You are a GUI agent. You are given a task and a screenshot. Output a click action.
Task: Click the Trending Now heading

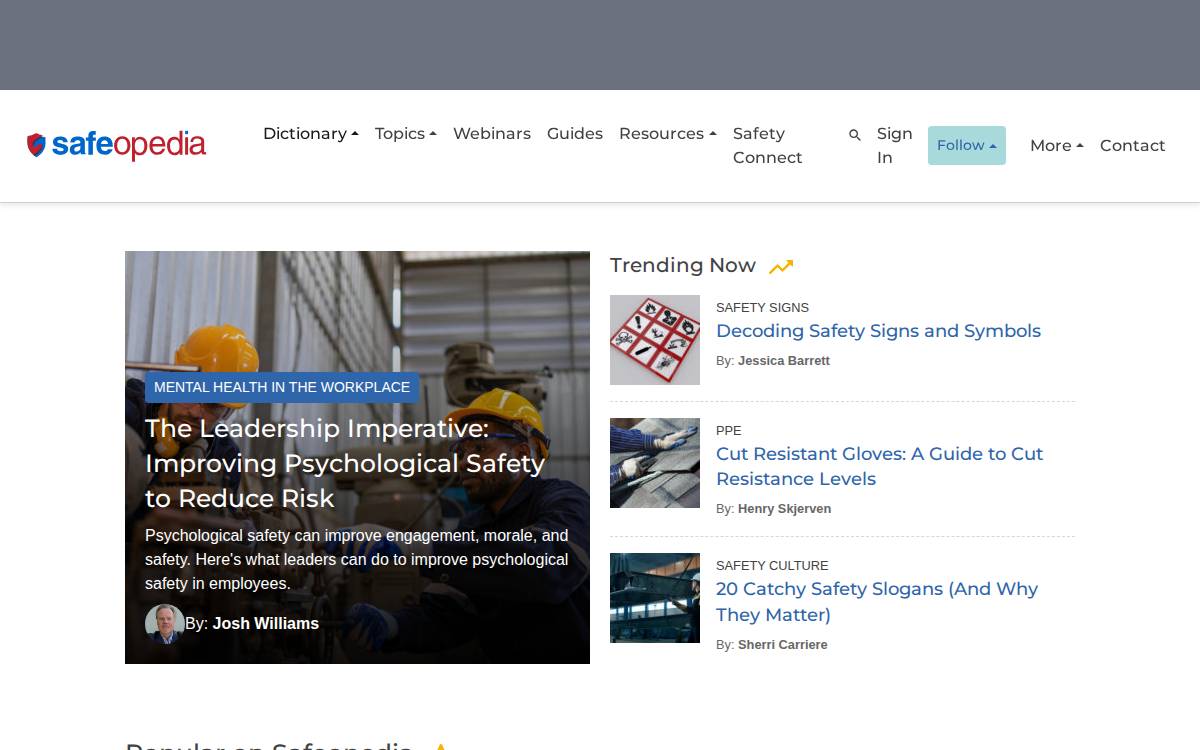[683, 265]
